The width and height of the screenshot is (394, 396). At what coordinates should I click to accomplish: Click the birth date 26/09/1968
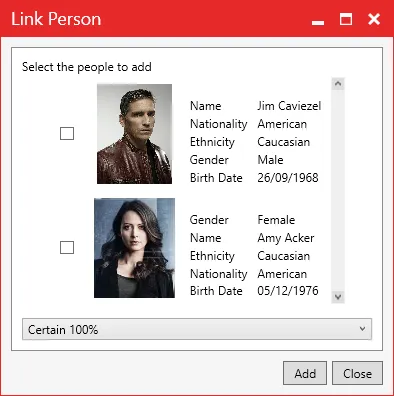point(288,178)
